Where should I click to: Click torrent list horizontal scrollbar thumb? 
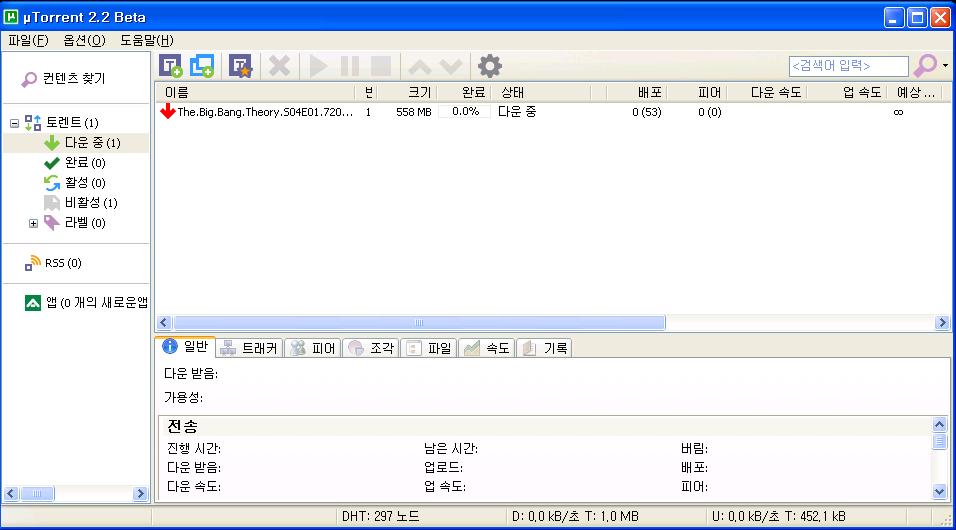click(419, 323)
